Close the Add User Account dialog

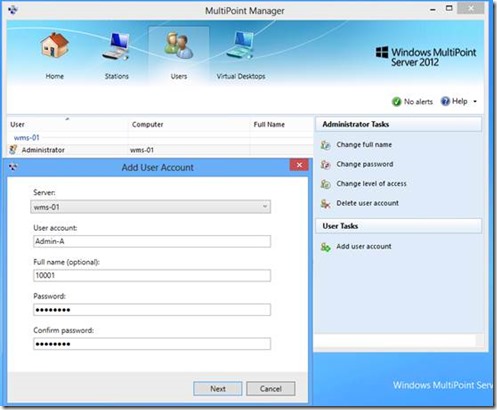(299, 165)
